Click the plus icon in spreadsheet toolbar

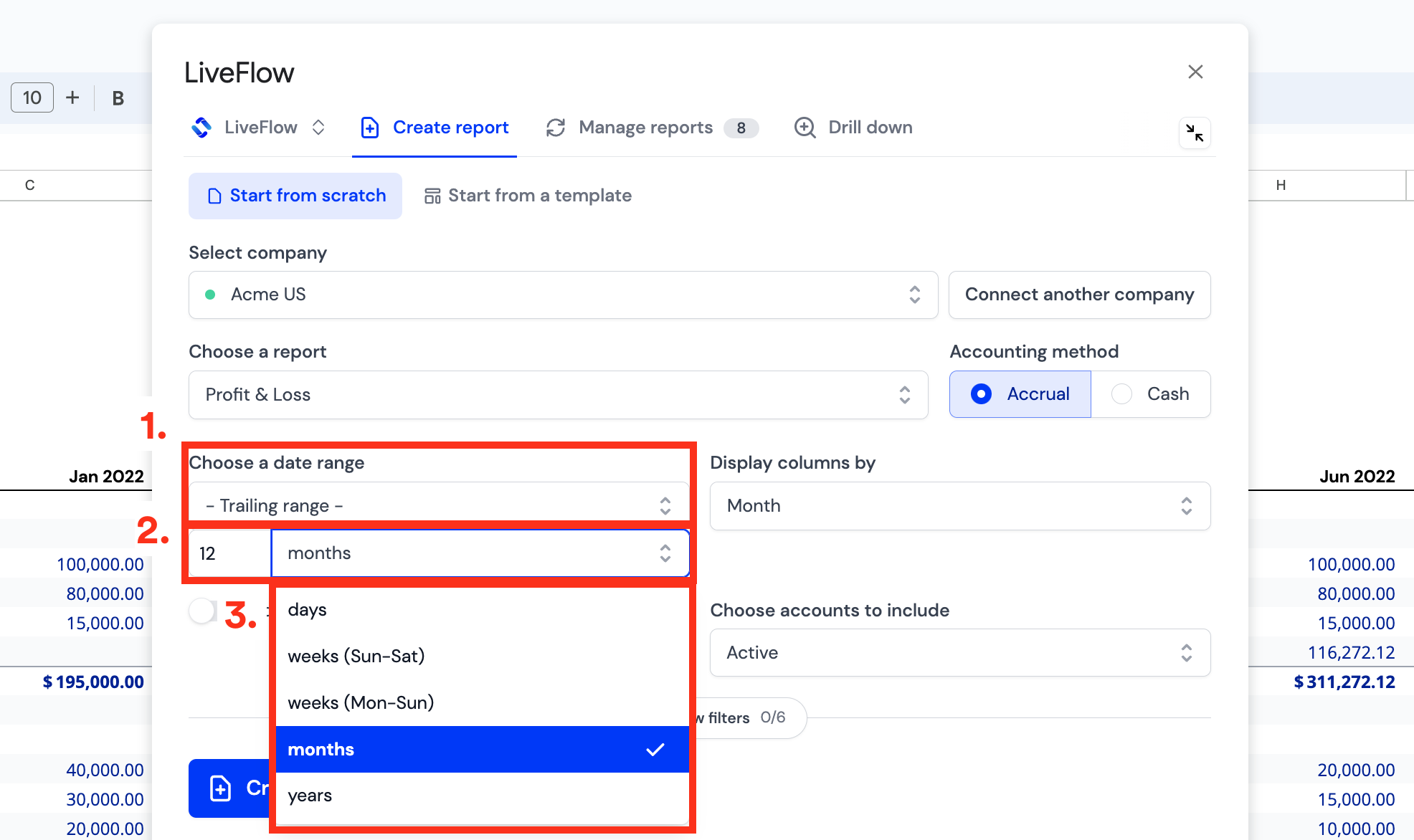72,97
